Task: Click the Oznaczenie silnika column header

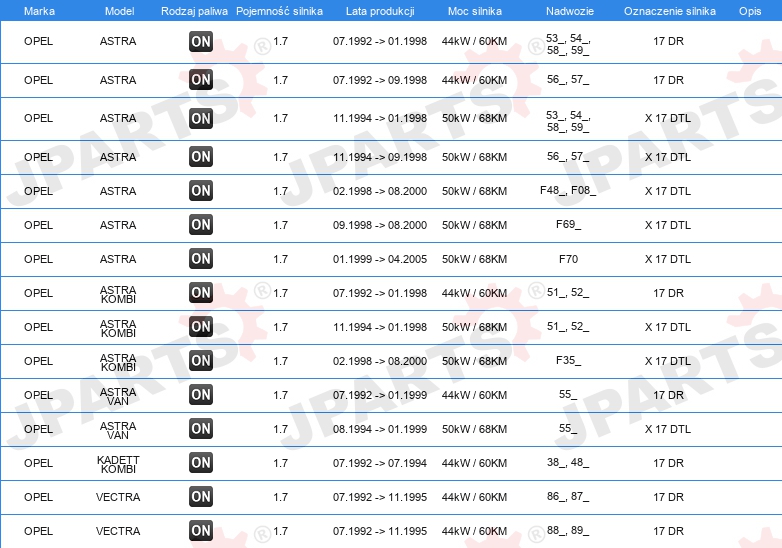Action: coord(670,11)
